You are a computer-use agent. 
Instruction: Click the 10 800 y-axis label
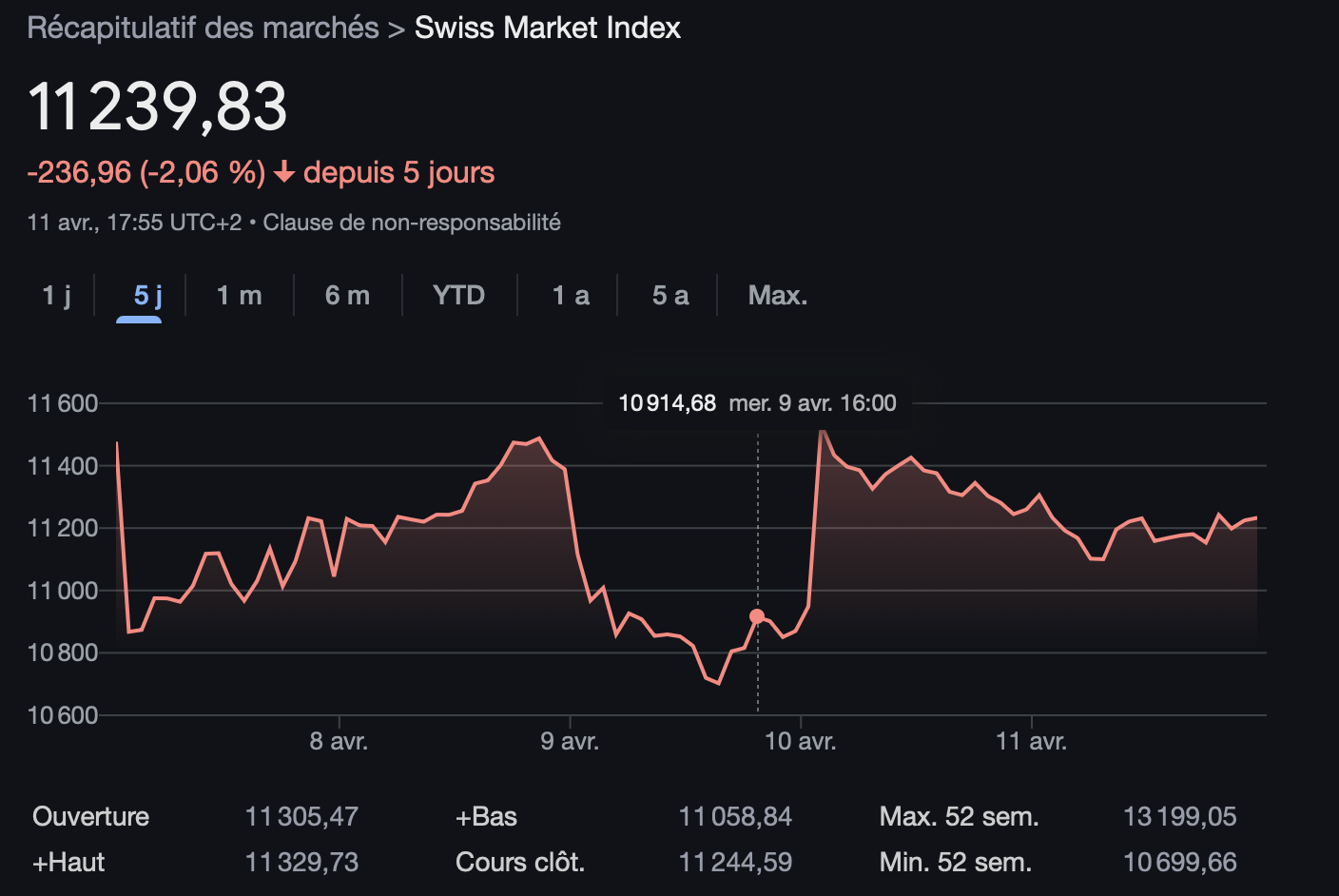(63, 653)
